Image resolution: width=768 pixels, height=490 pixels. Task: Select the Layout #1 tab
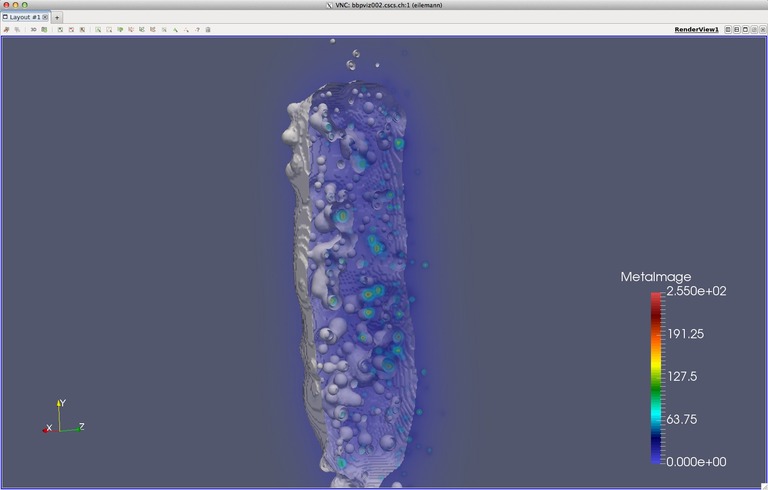24,17
